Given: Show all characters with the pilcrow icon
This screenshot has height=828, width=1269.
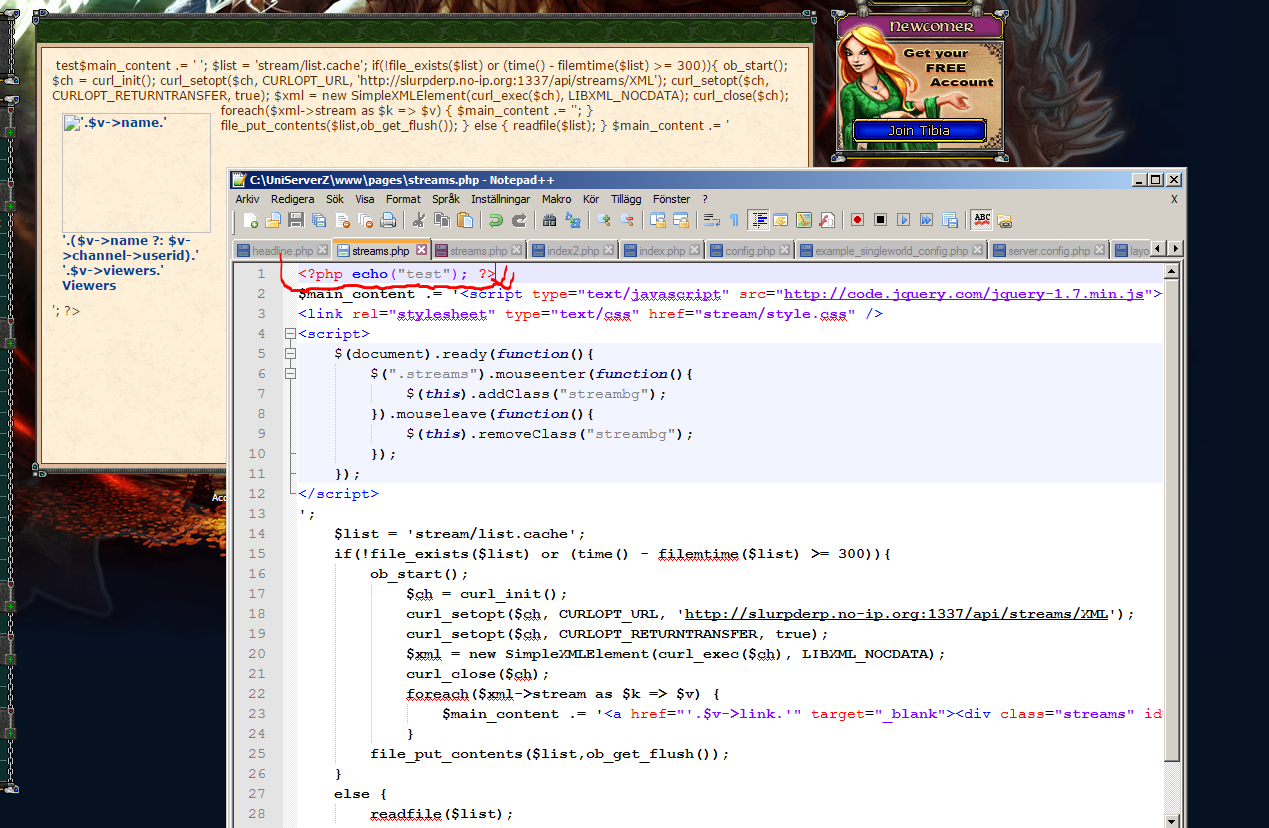Looking at the screenshot, I should point(735,220).
